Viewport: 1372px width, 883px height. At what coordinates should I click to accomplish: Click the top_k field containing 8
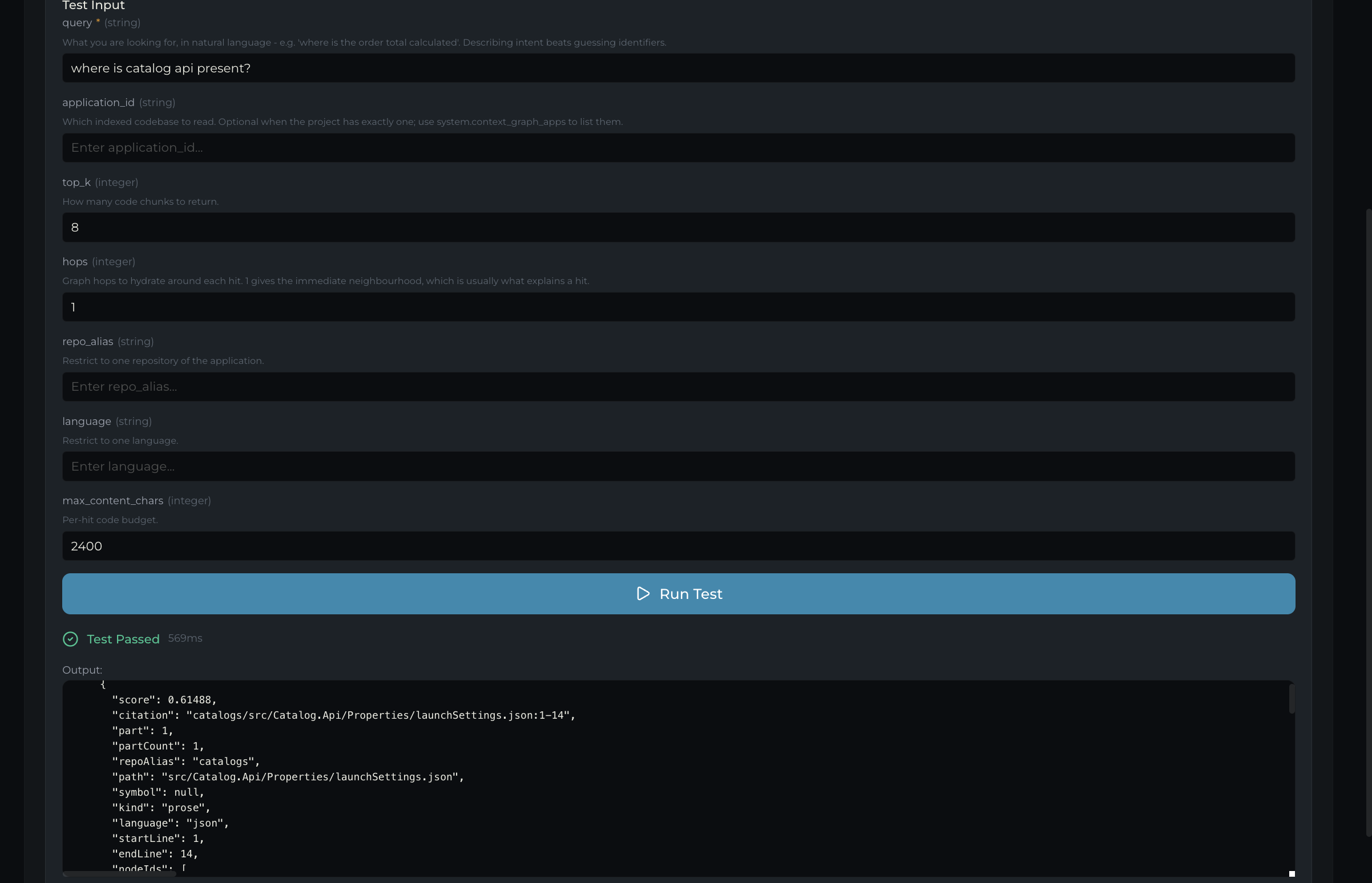tap(679, 227)
